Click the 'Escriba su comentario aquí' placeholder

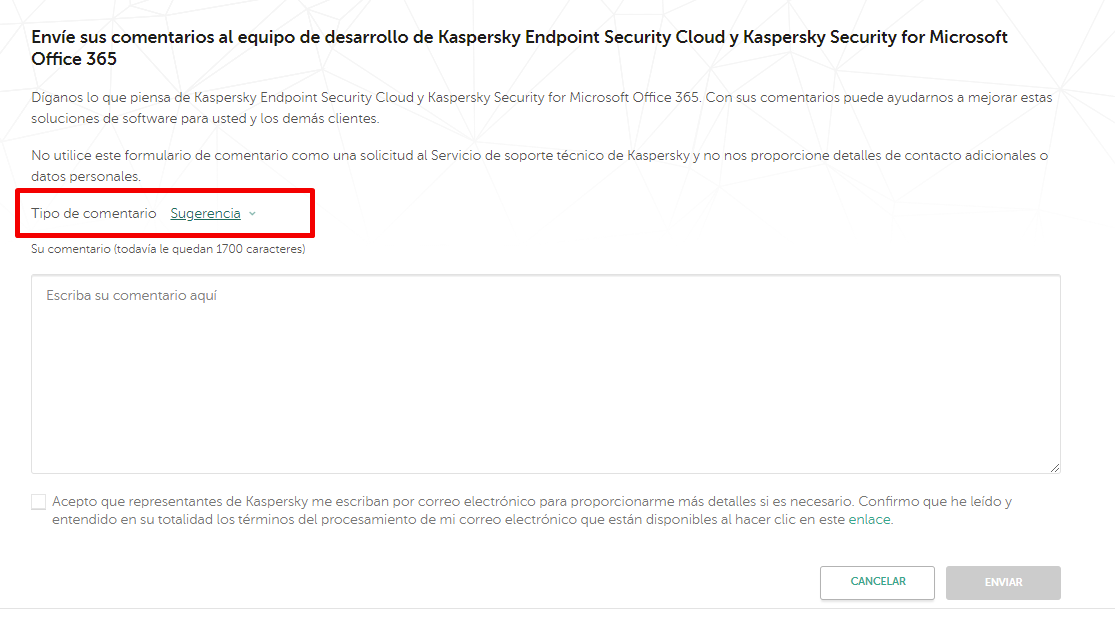point(132,296)
